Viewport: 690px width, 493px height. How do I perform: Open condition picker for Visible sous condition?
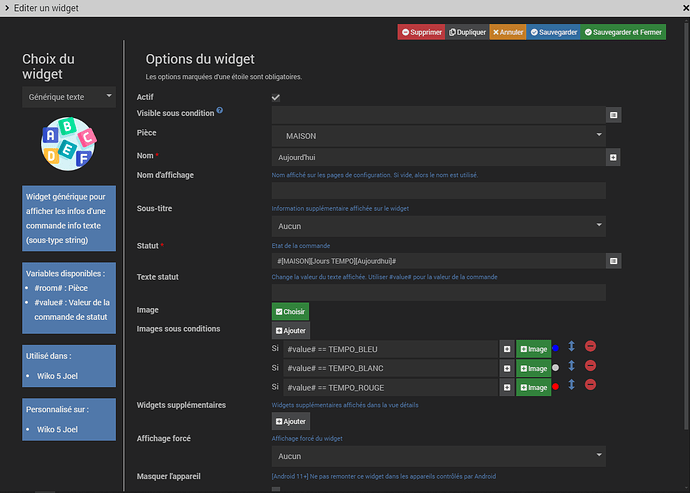[x=613, y=116]
